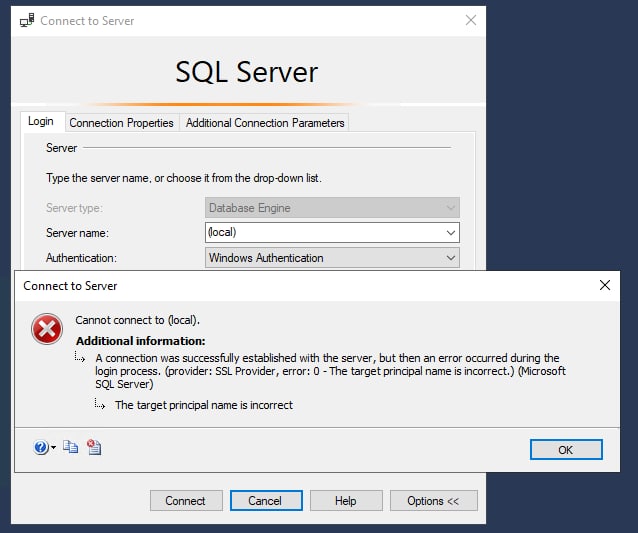Click the 'SQL Server' banner heading
This screenshot has width=638, height=533.
click(247, 72)
